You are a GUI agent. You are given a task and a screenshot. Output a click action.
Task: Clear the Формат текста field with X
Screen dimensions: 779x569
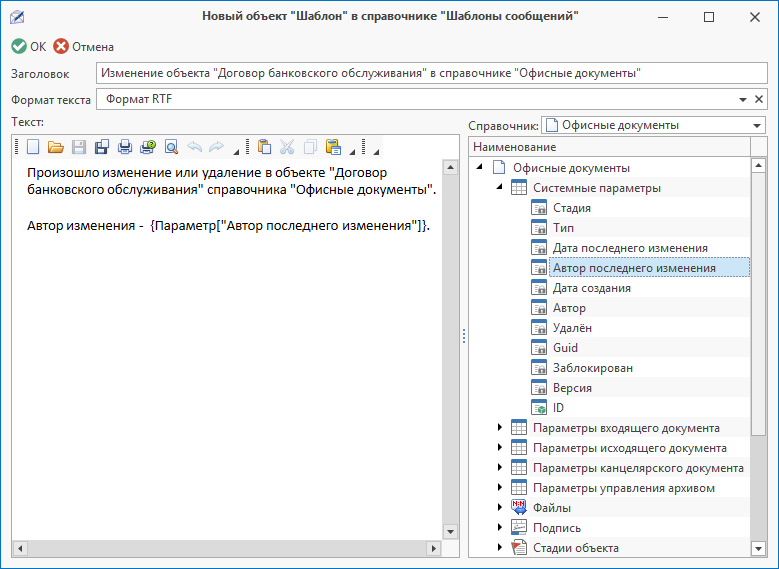(759, 100)
